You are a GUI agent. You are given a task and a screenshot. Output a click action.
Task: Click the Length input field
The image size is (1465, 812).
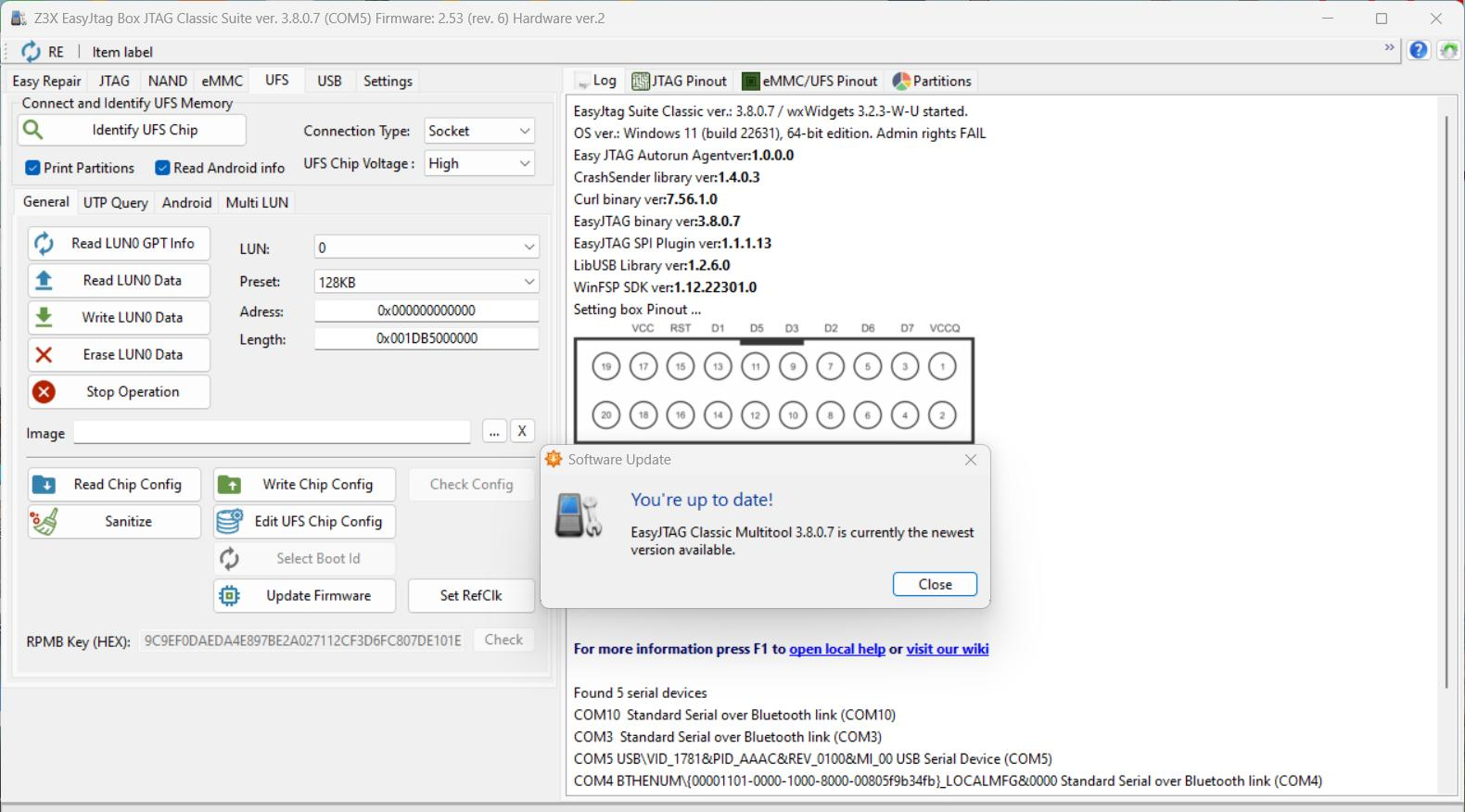tap(427, 338)
